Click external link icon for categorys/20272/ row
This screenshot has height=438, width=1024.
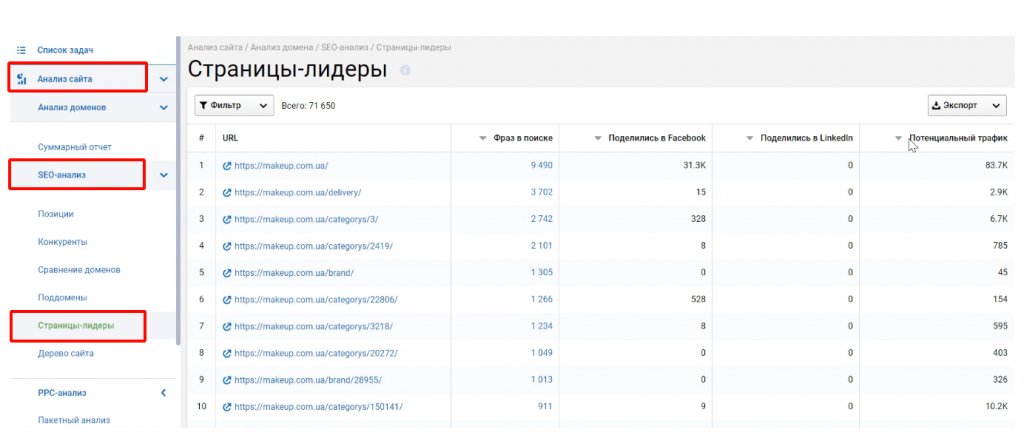coord(227,353)
